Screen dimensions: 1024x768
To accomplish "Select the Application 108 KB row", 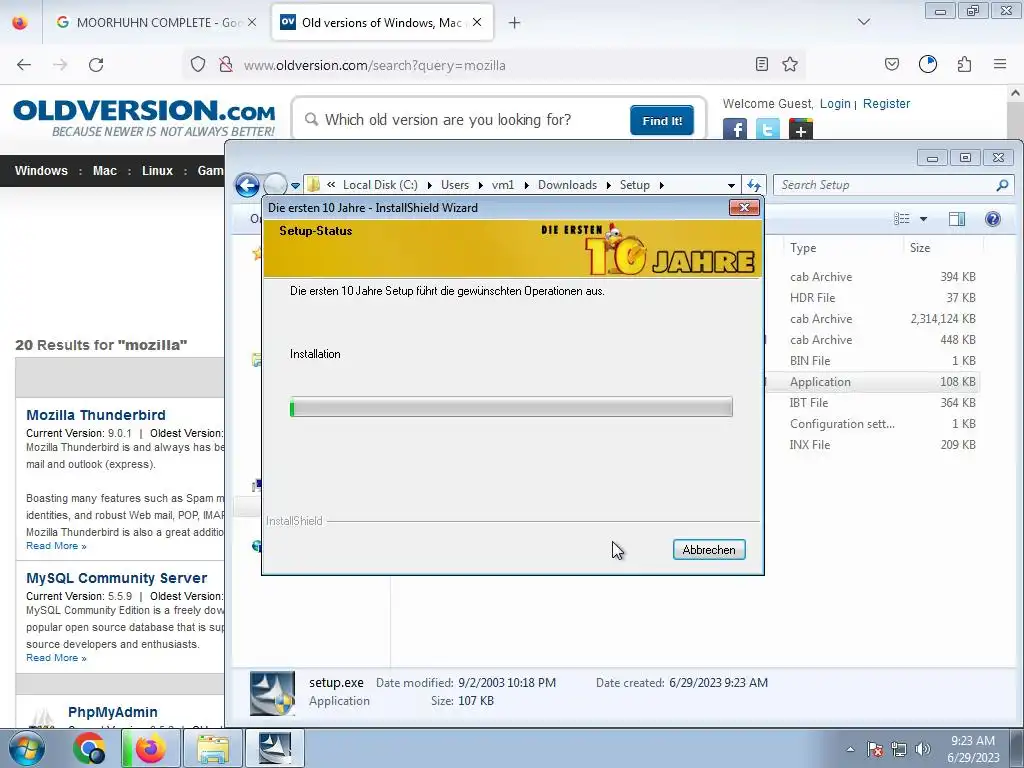I will (872, 382).
